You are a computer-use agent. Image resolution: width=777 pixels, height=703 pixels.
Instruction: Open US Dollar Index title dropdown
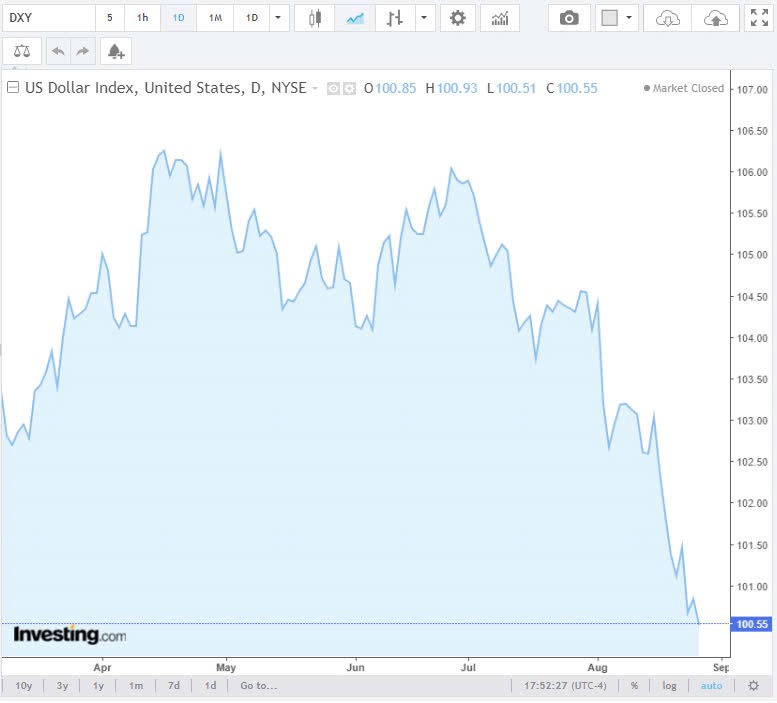[315, 89]
